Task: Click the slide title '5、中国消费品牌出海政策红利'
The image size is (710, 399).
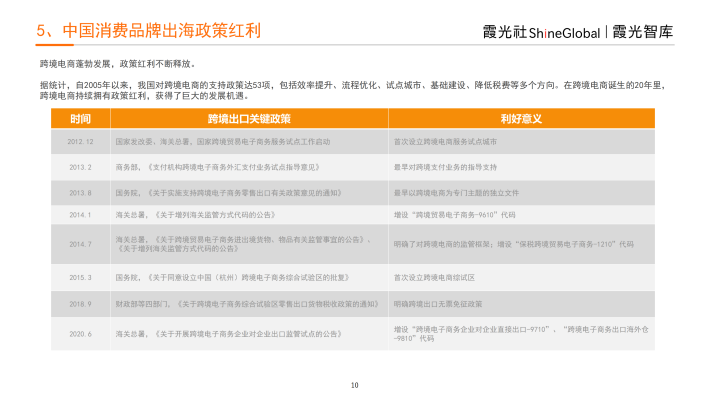Action: (x=149, y=31)
